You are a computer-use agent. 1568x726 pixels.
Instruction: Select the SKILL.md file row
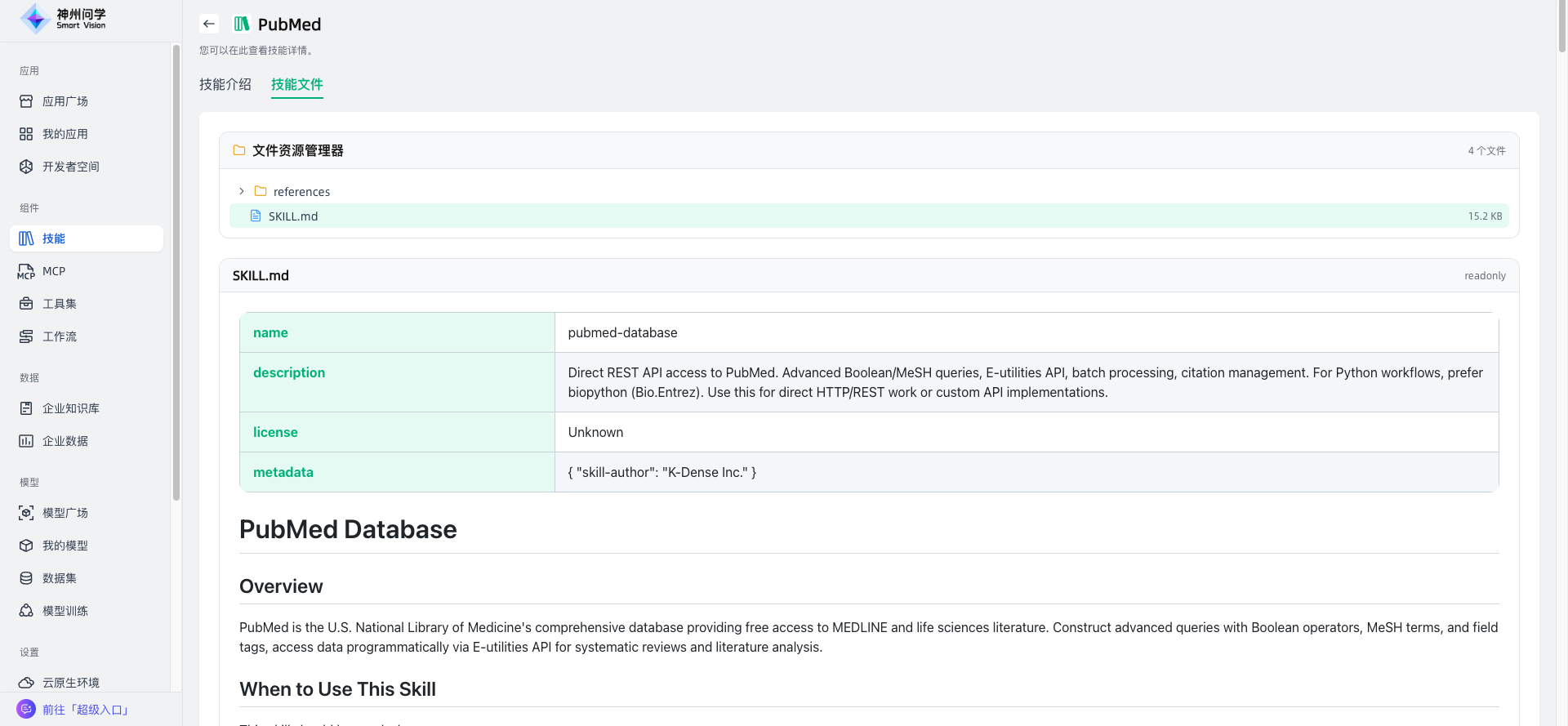869,216
